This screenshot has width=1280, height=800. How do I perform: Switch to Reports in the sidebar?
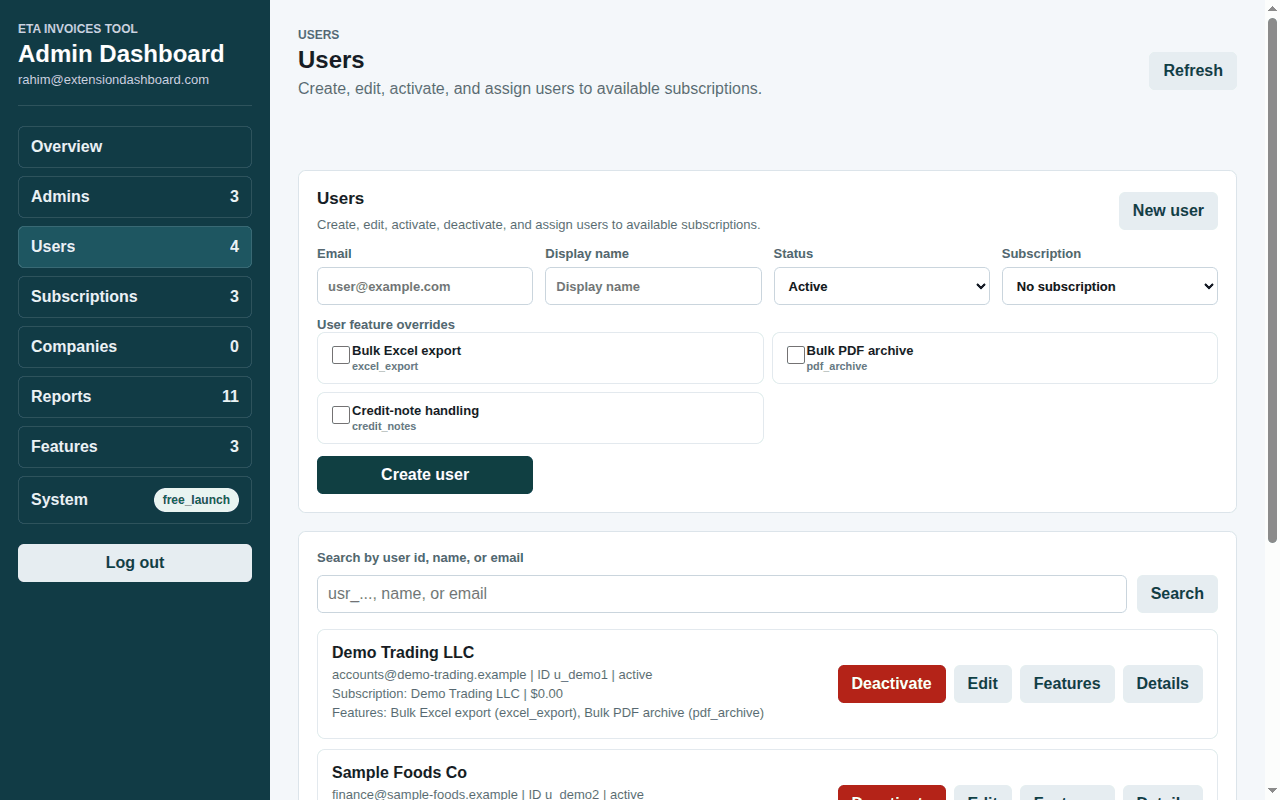click(135, 397)
